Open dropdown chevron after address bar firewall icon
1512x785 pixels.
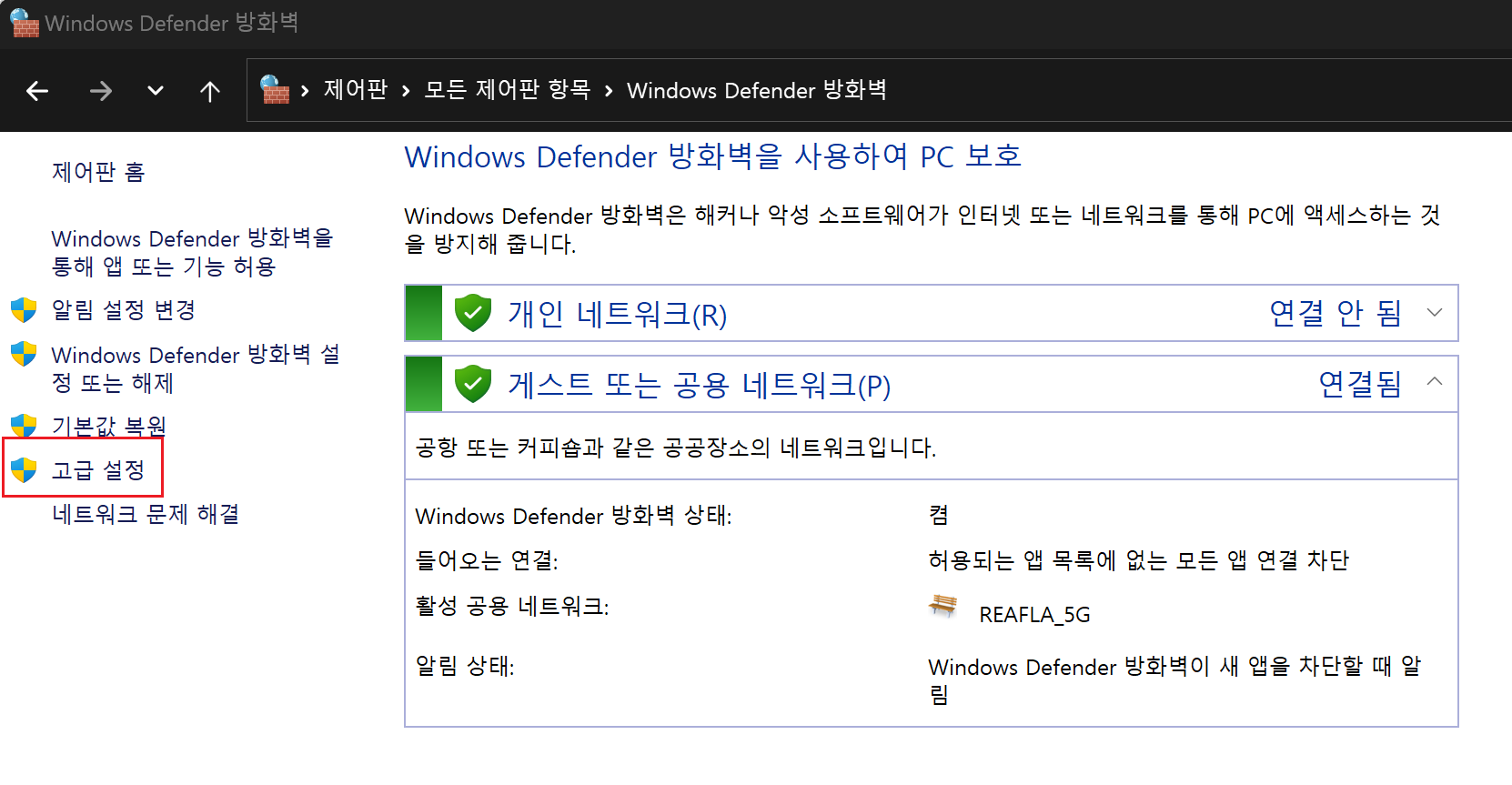click(306, 91)
